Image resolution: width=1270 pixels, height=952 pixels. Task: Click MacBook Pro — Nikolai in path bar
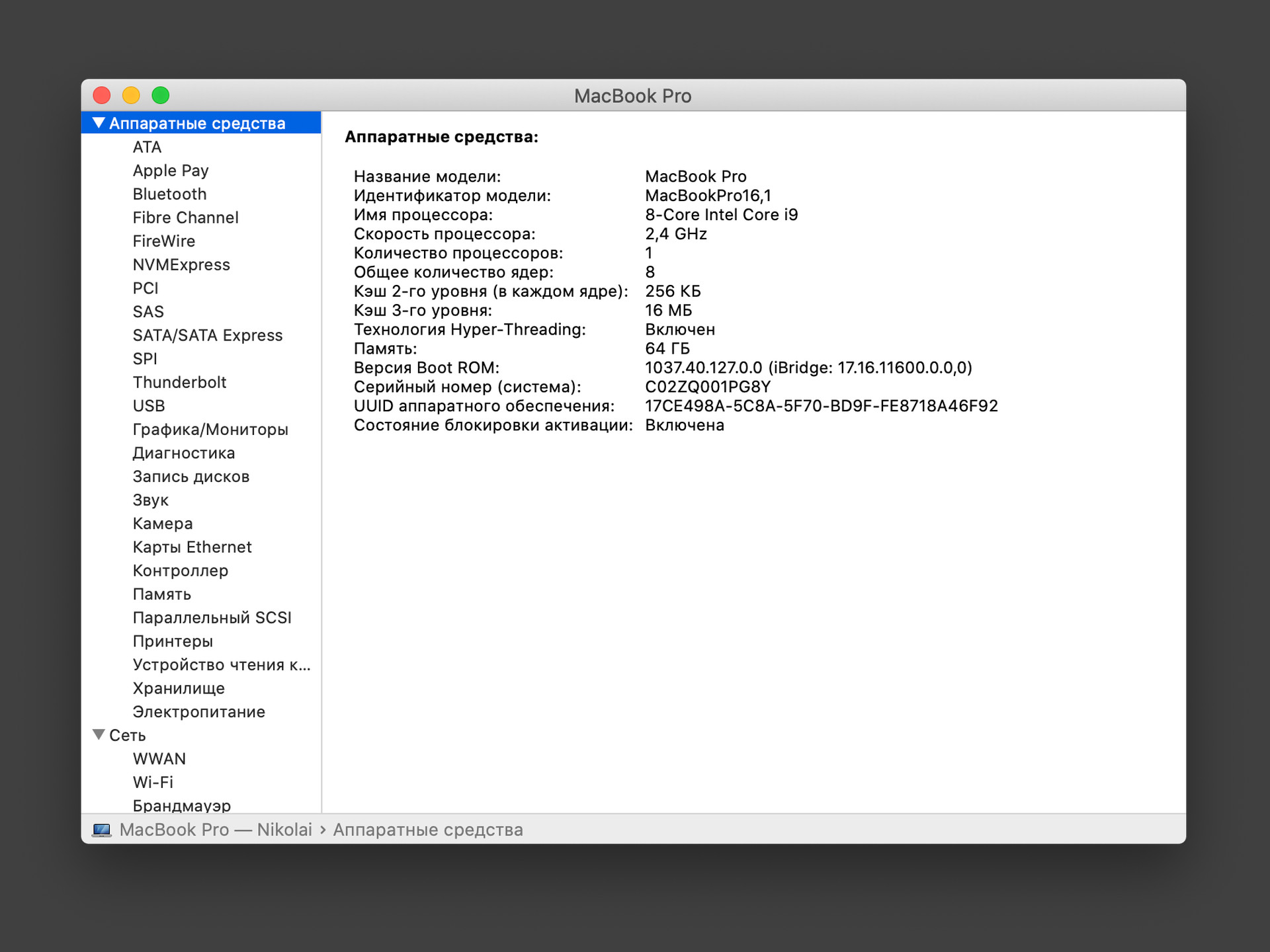point(216,830)
